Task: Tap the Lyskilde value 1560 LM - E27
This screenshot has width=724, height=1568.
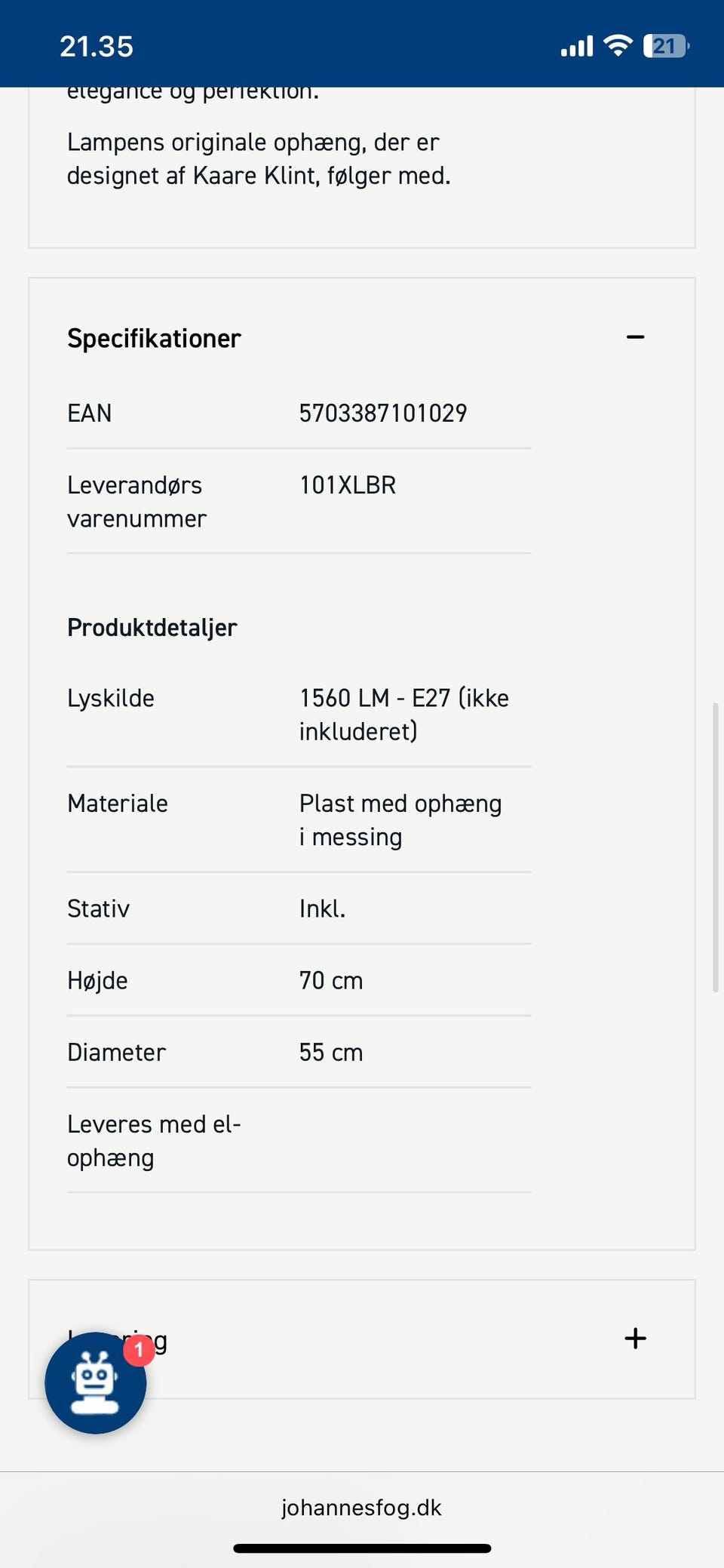Action: 403,714
